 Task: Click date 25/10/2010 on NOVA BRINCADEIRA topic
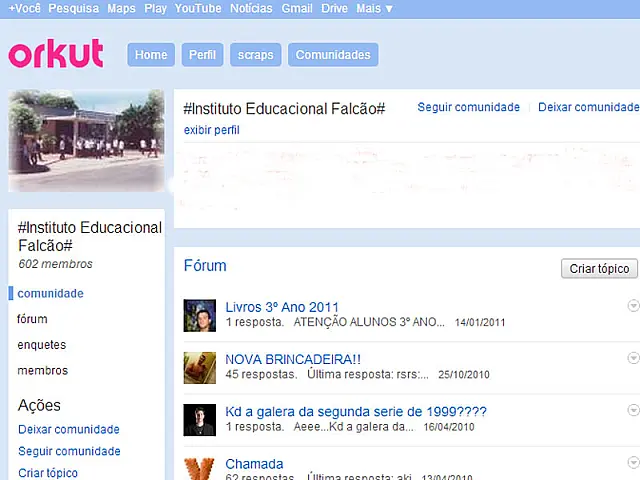pyautogui.click(x=464, y=375)
